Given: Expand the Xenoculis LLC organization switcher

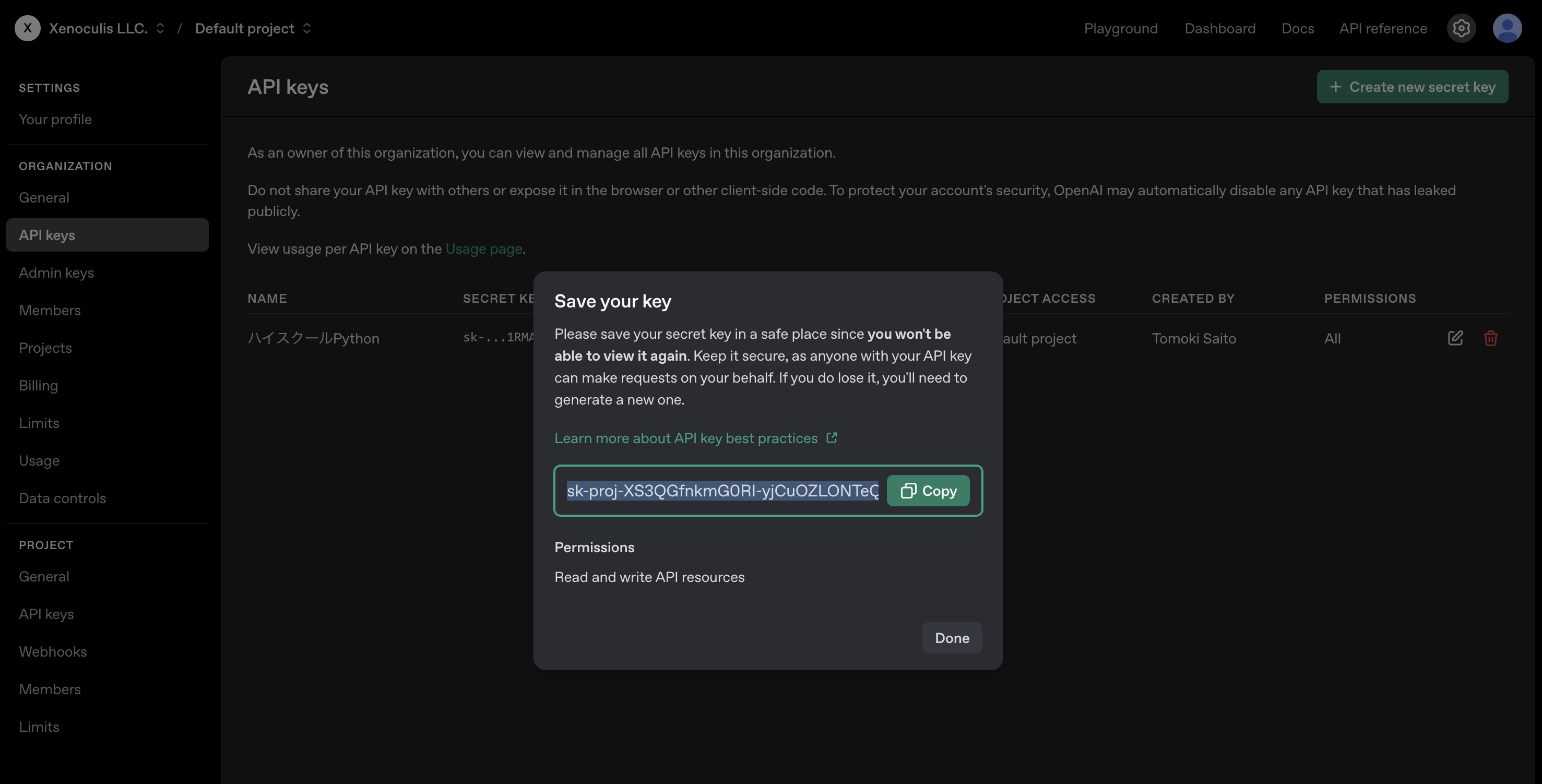Looking at the screenshot, I should pos(160,28).
